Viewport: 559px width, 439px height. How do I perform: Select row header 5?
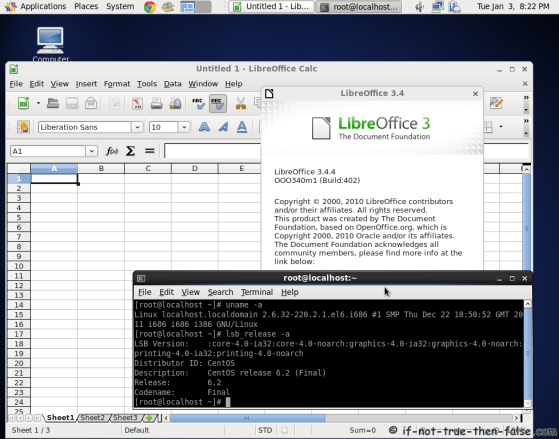19,218
